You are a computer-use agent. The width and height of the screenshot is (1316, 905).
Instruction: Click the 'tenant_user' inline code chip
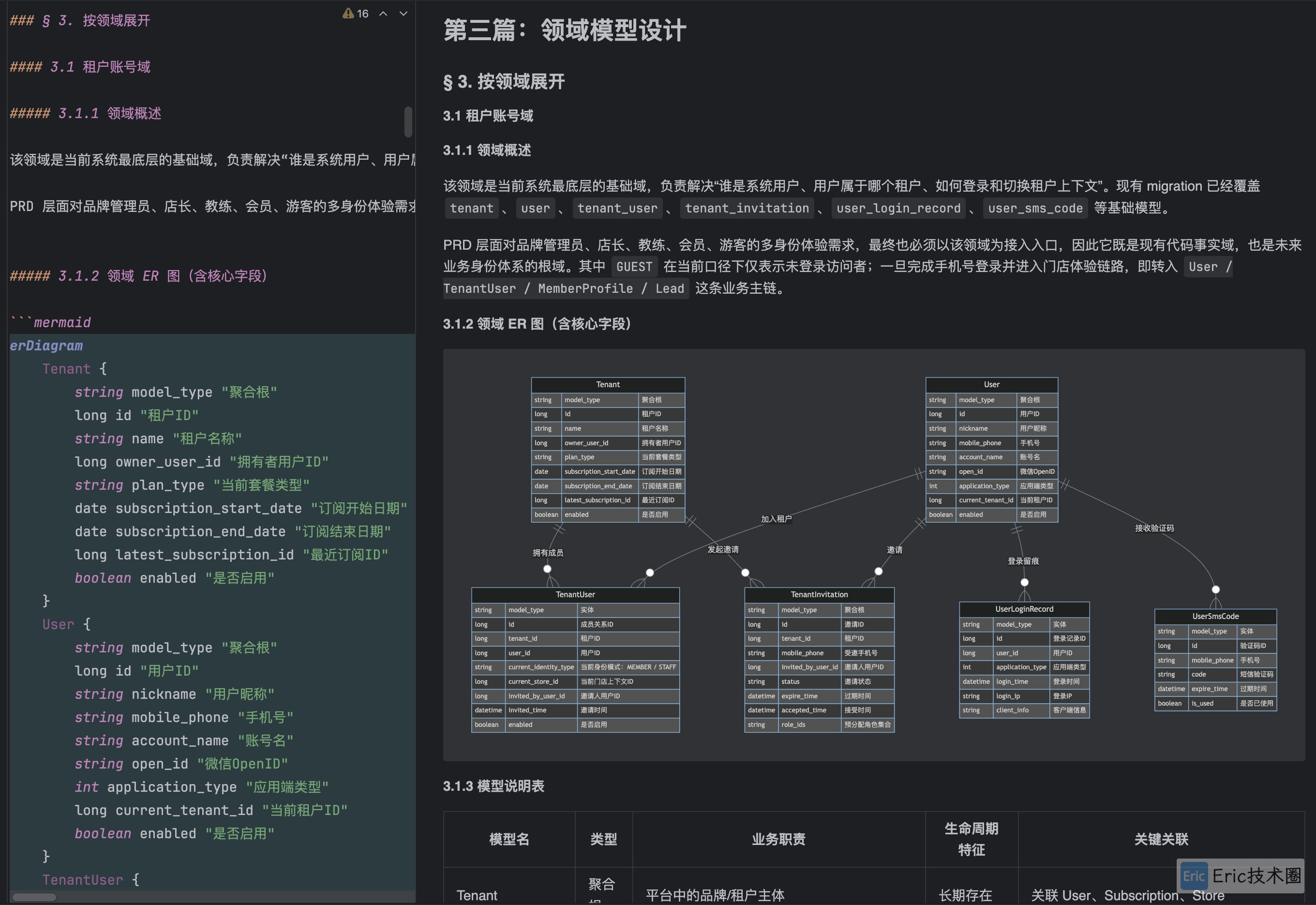617,209
